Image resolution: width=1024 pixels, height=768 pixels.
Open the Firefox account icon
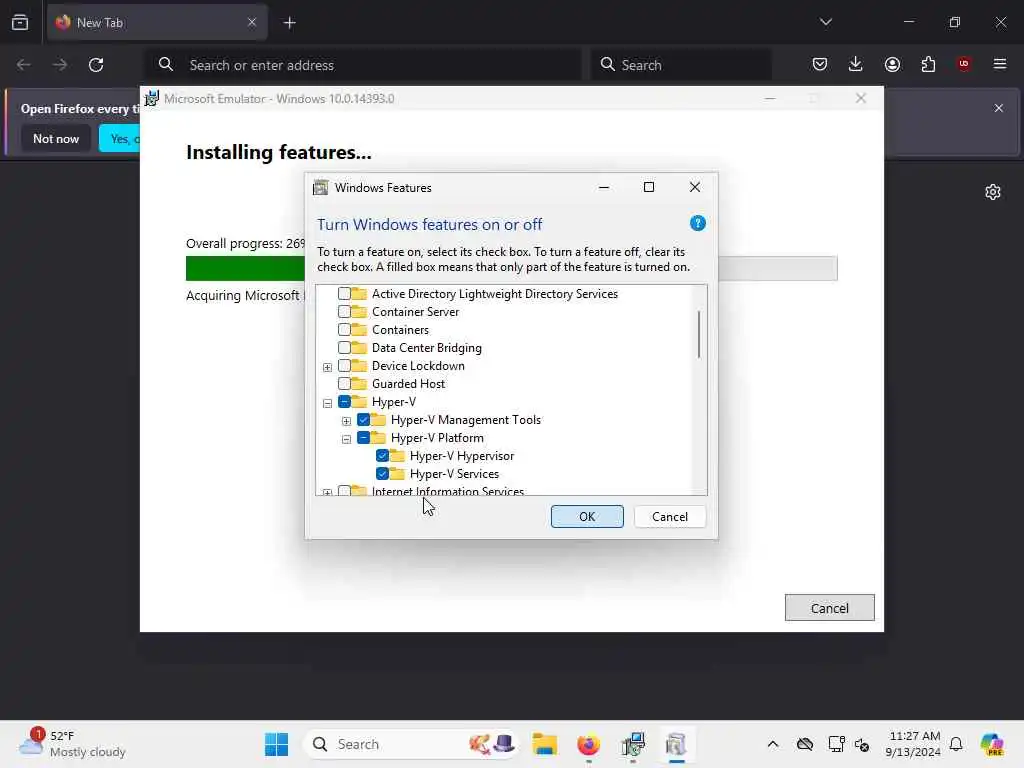pyautogui.click(x=892, y=64)
